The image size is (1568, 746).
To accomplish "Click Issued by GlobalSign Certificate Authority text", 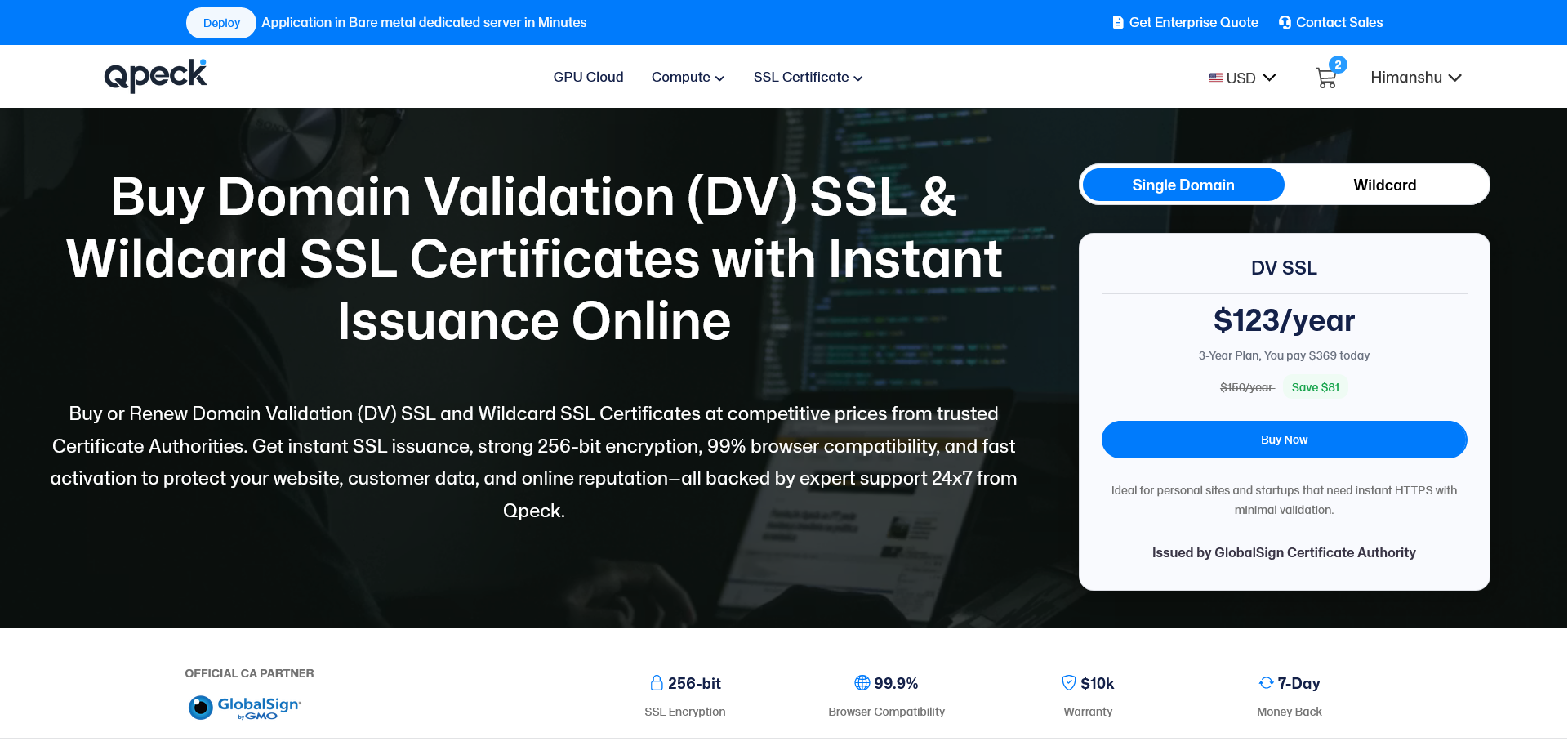I will [x=1284, y=552].
